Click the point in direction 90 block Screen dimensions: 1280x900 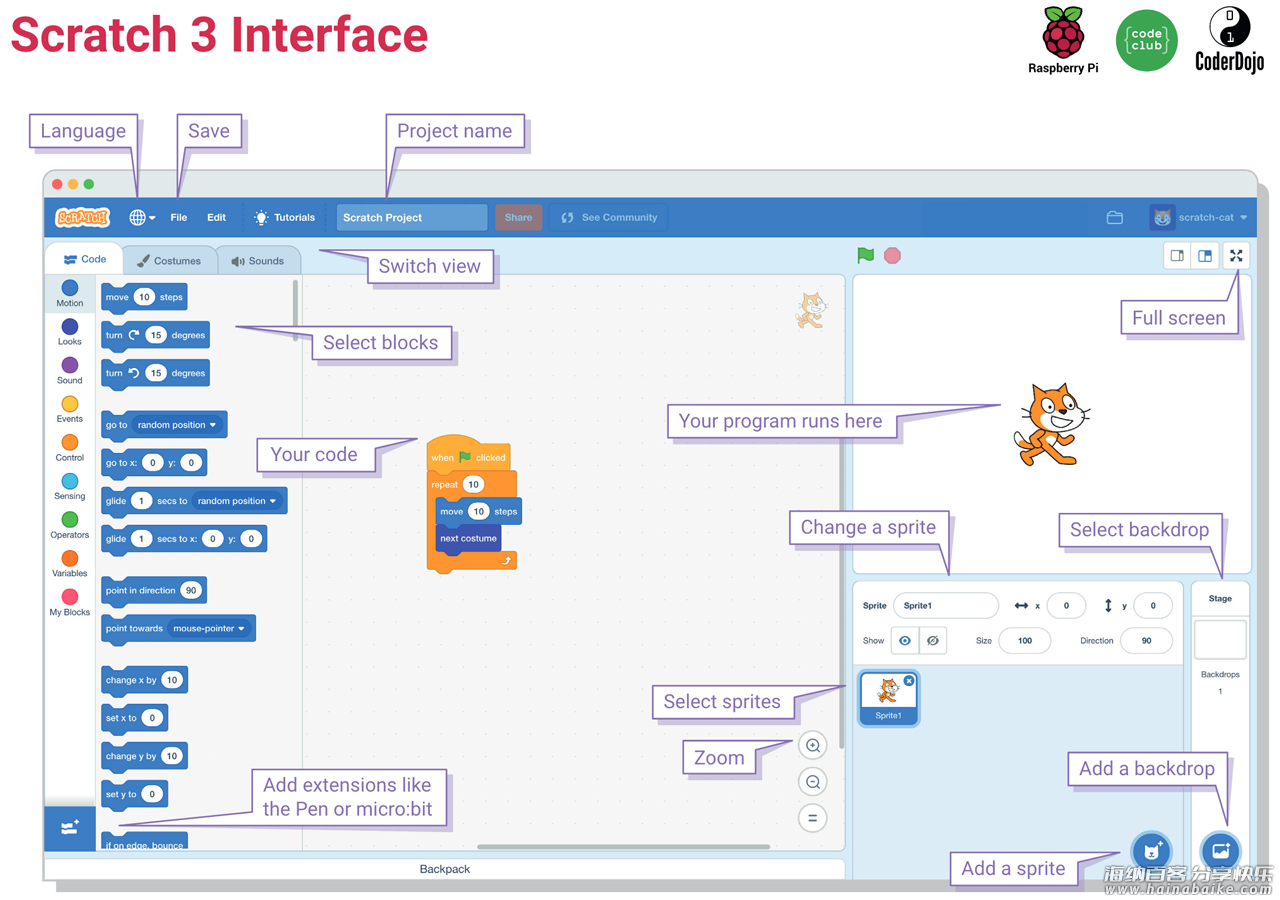pos(154,590)
